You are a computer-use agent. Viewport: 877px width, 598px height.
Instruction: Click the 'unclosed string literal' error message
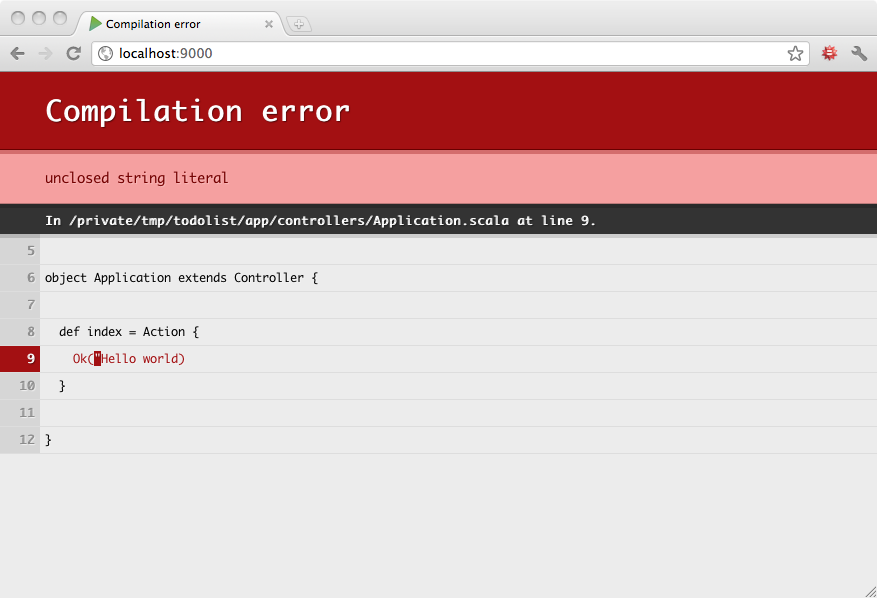137,178
